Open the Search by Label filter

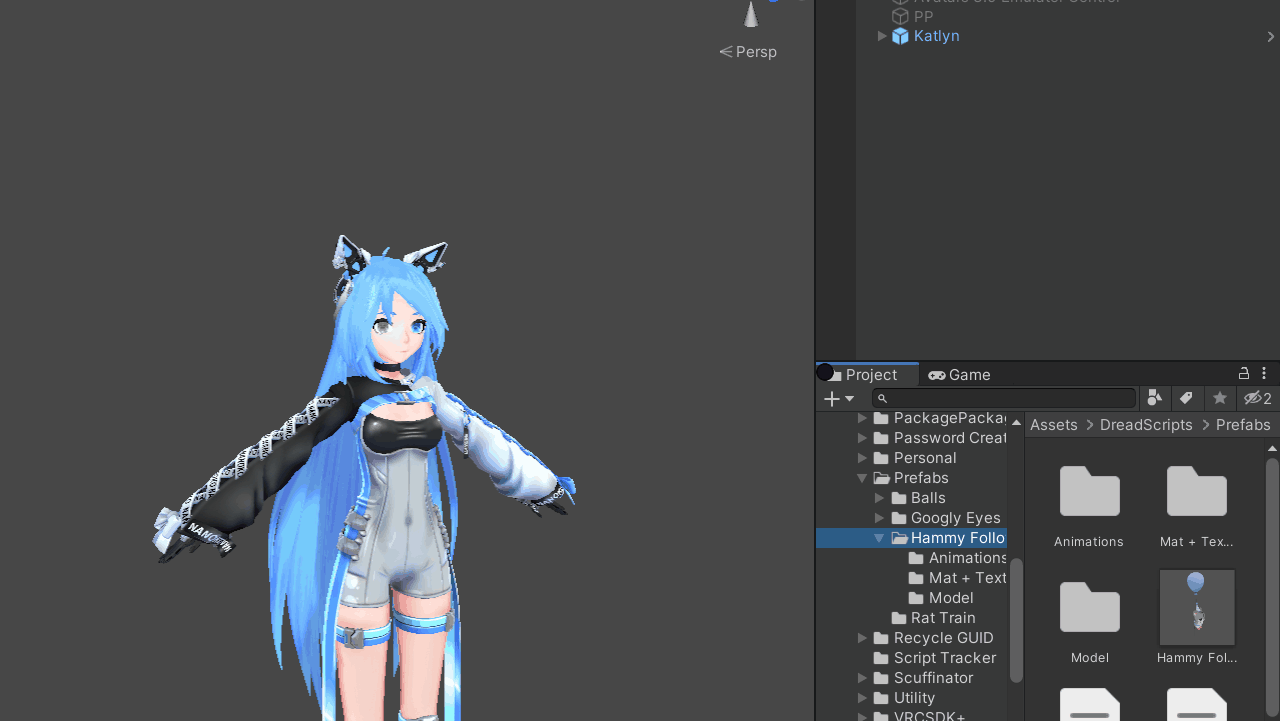tap(1187, 398)
